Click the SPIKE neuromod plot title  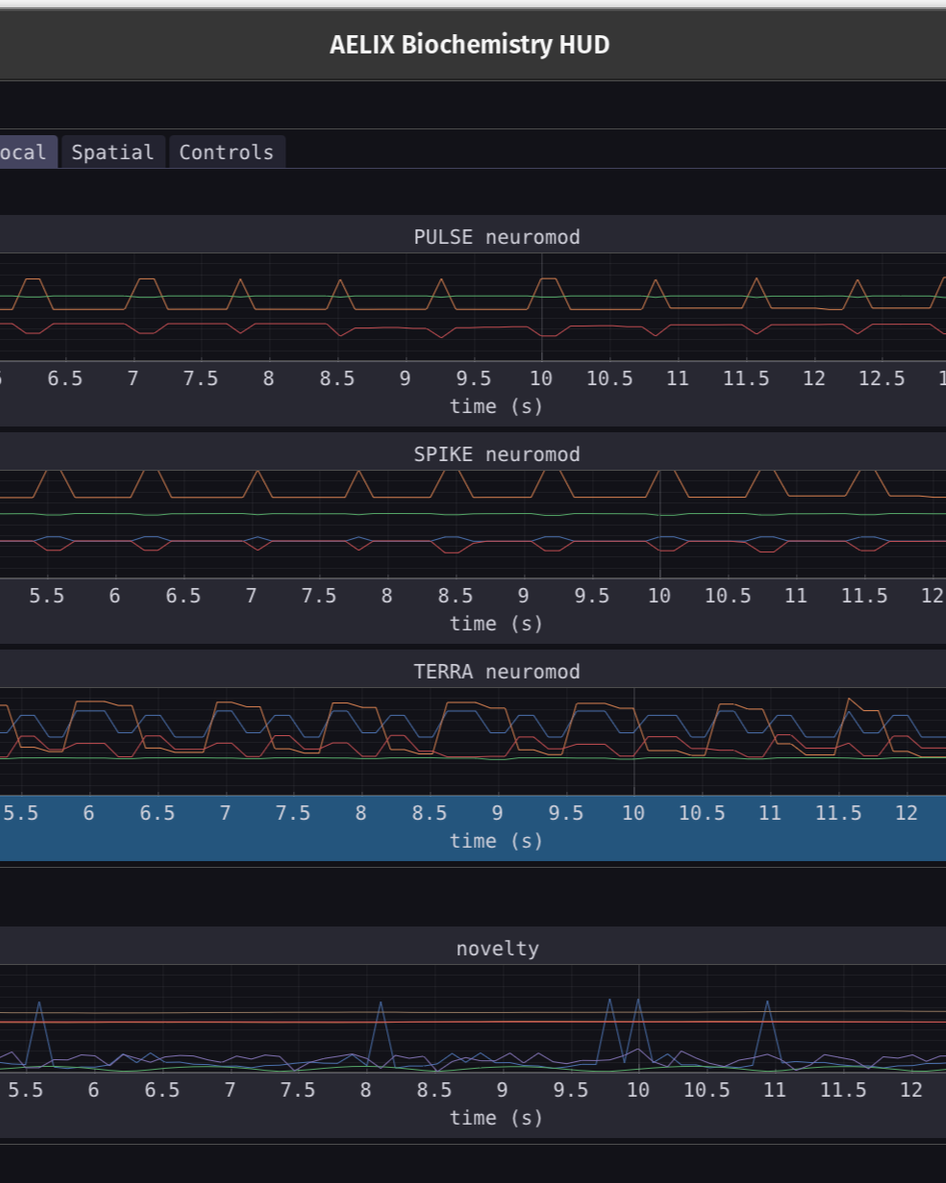496,454
